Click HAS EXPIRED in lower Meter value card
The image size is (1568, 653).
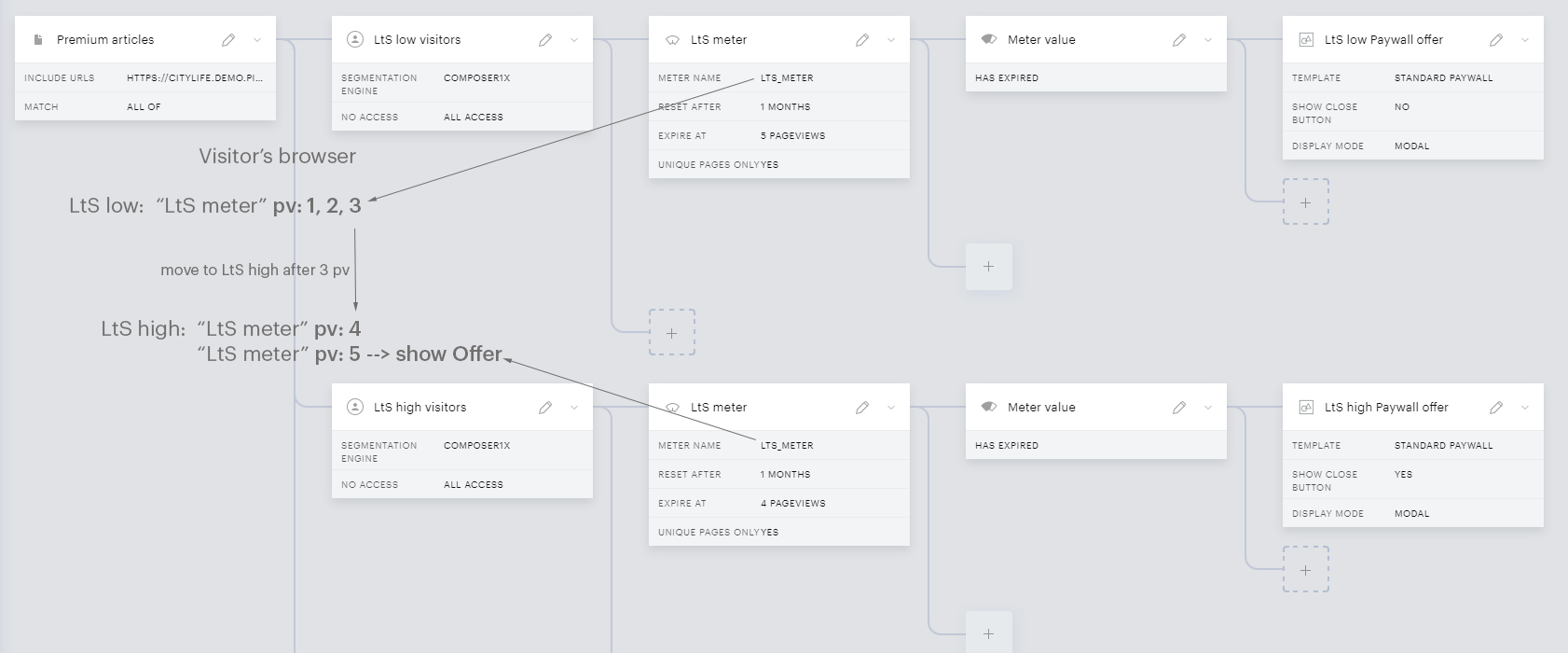(1007, 446)
